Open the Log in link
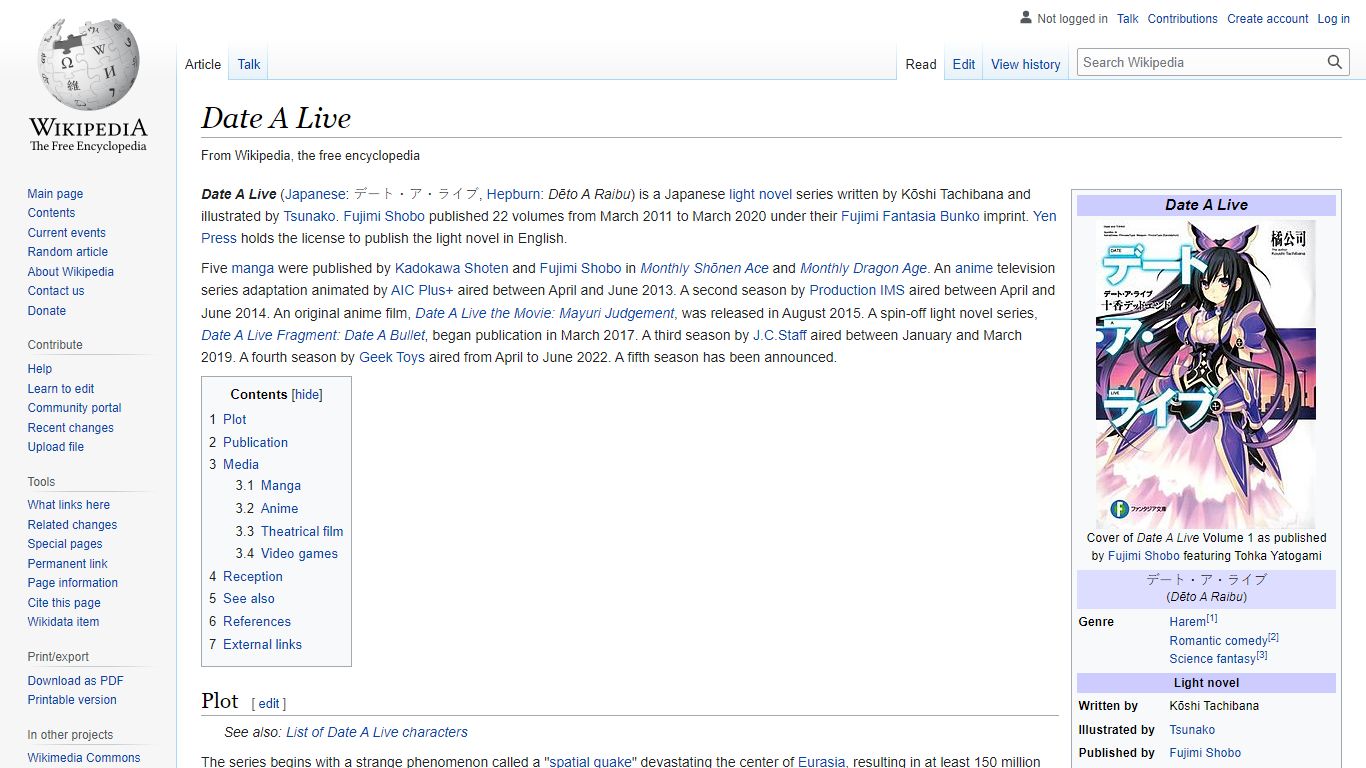 [x=1333, y=18]
